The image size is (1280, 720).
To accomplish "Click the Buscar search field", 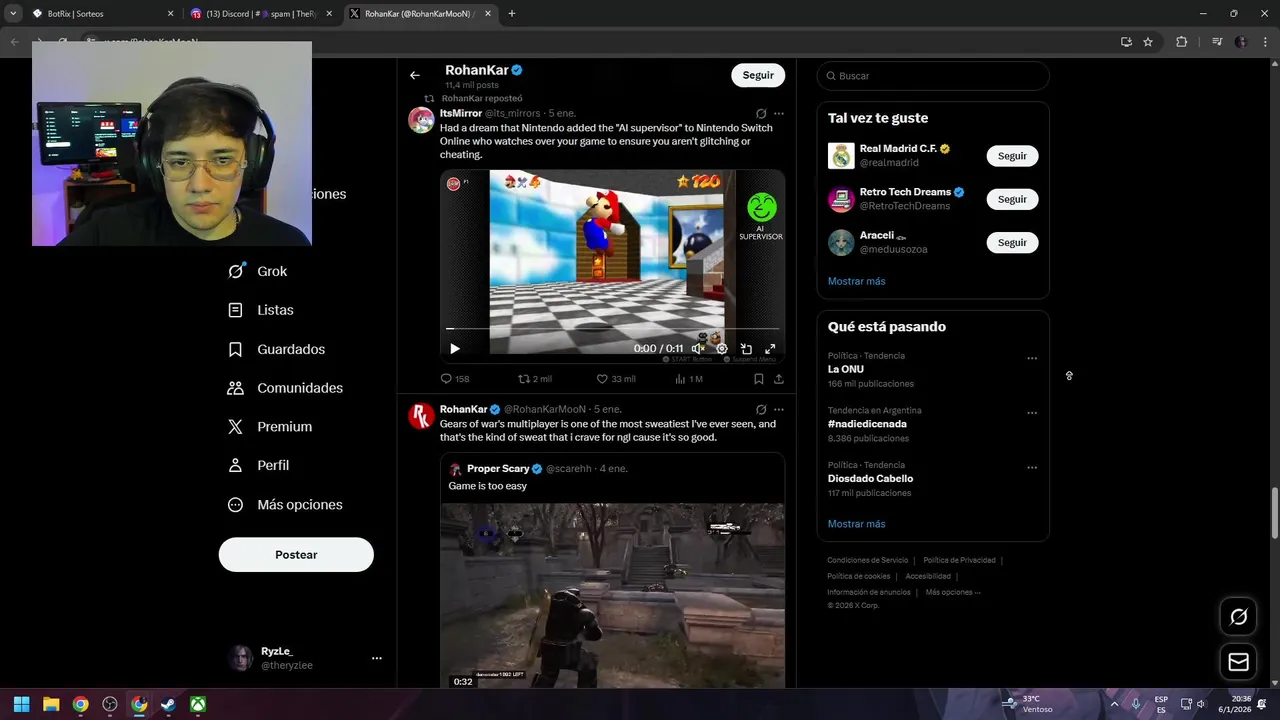I will click(933, 76).
